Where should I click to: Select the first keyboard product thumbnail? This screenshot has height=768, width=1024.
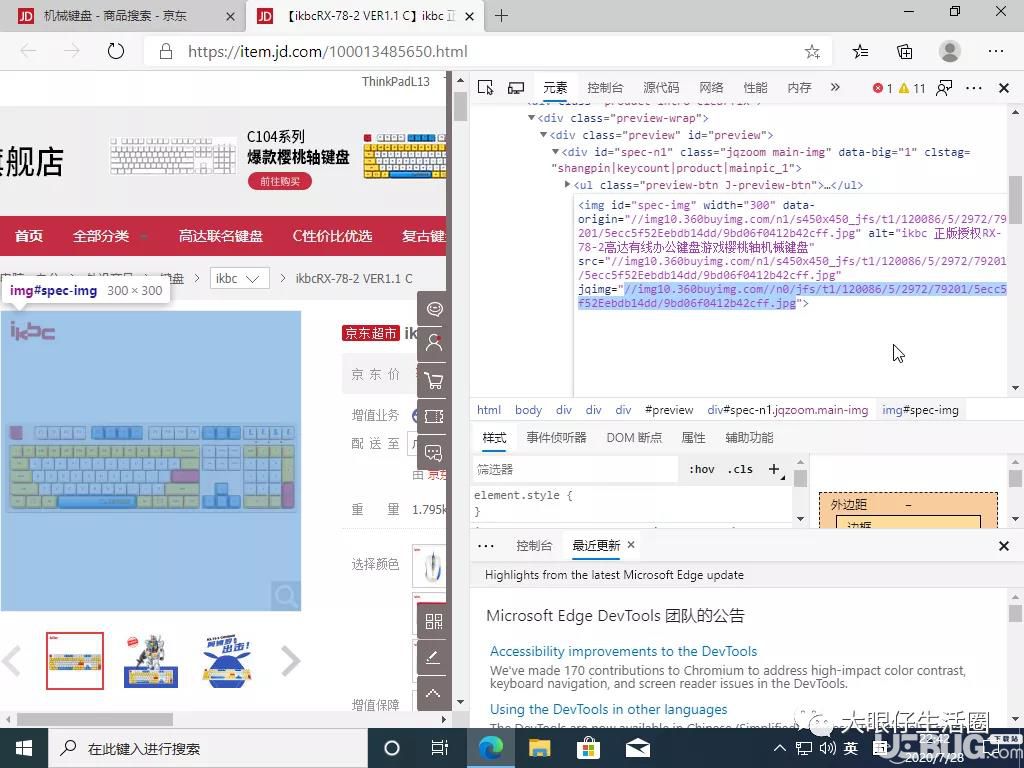tap(74, 661)
